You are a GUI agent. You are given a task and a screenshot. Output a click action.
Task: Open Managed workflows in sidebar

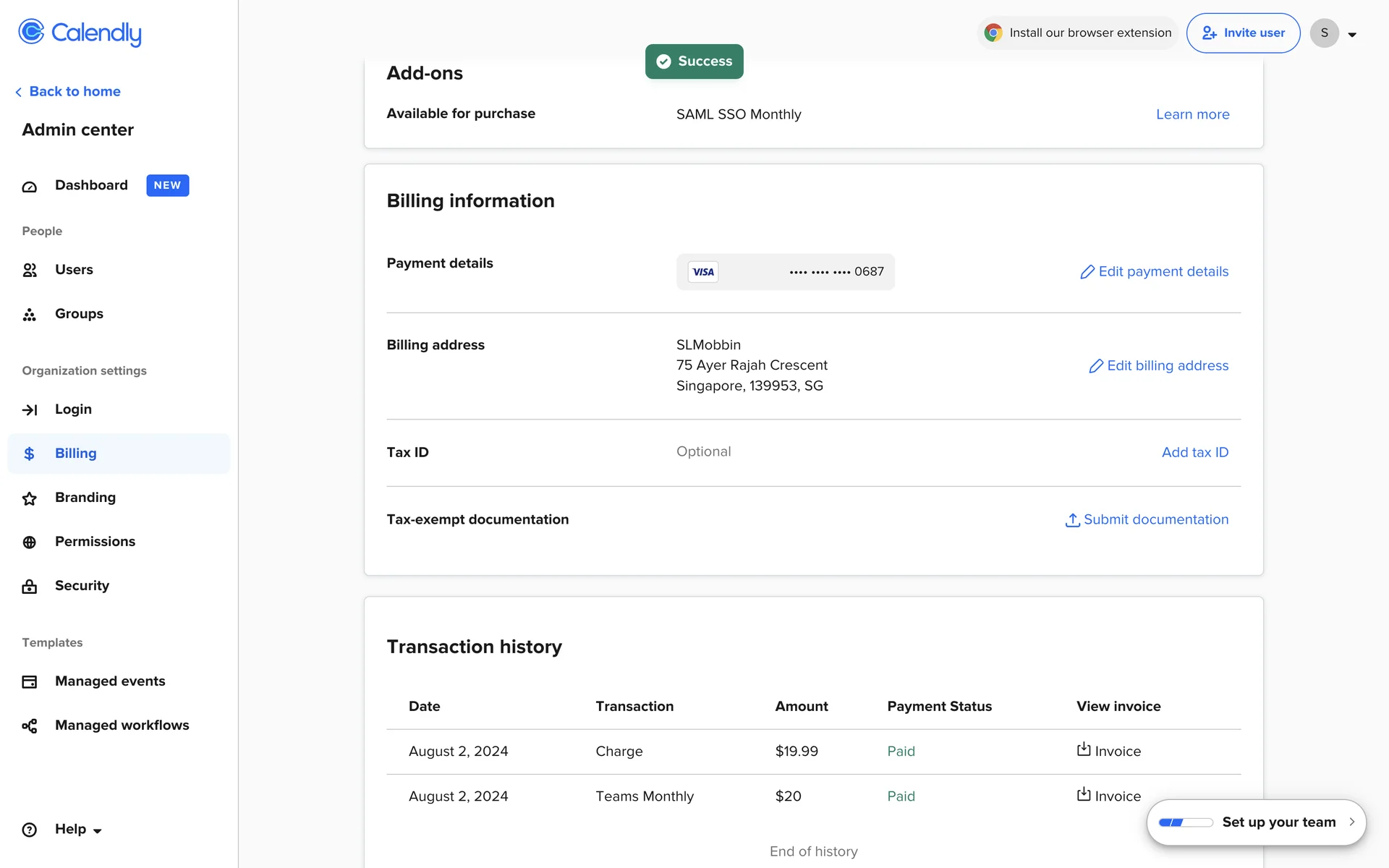122,726
